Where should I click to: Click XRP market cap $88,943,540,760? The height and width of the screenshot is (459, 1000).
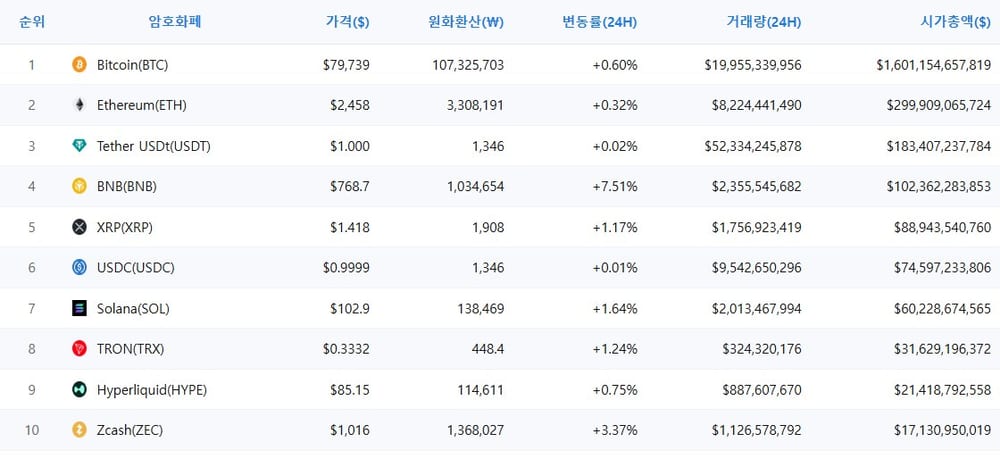(942, 227)
